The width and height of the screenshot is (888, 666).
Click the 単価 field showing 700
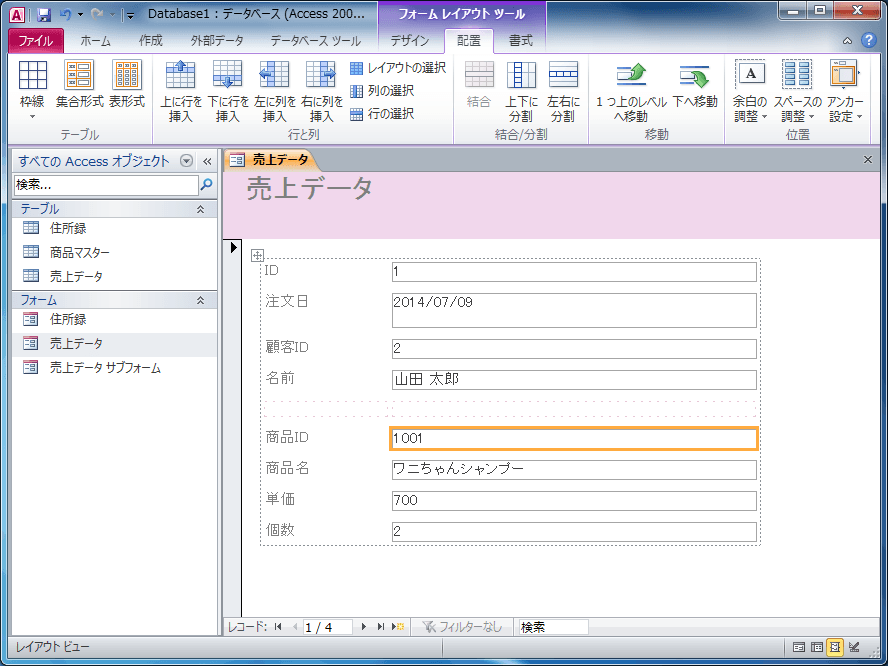coord(574,501)
